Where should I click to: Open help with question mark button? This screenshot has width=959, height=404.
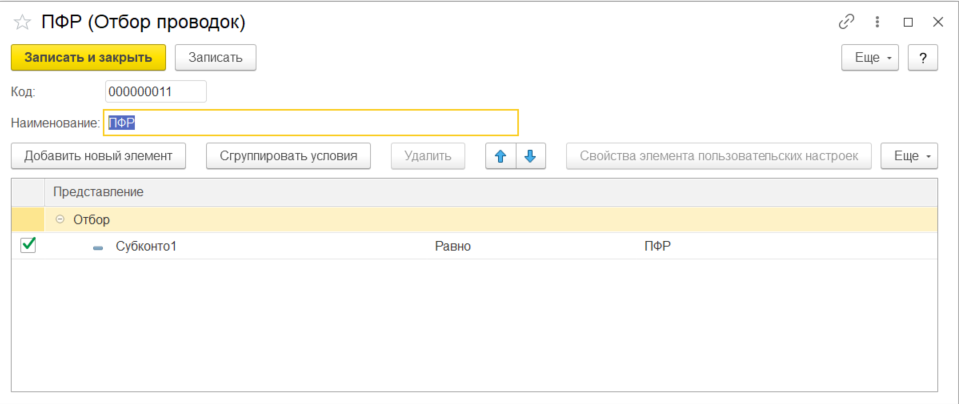click(922, 58)
